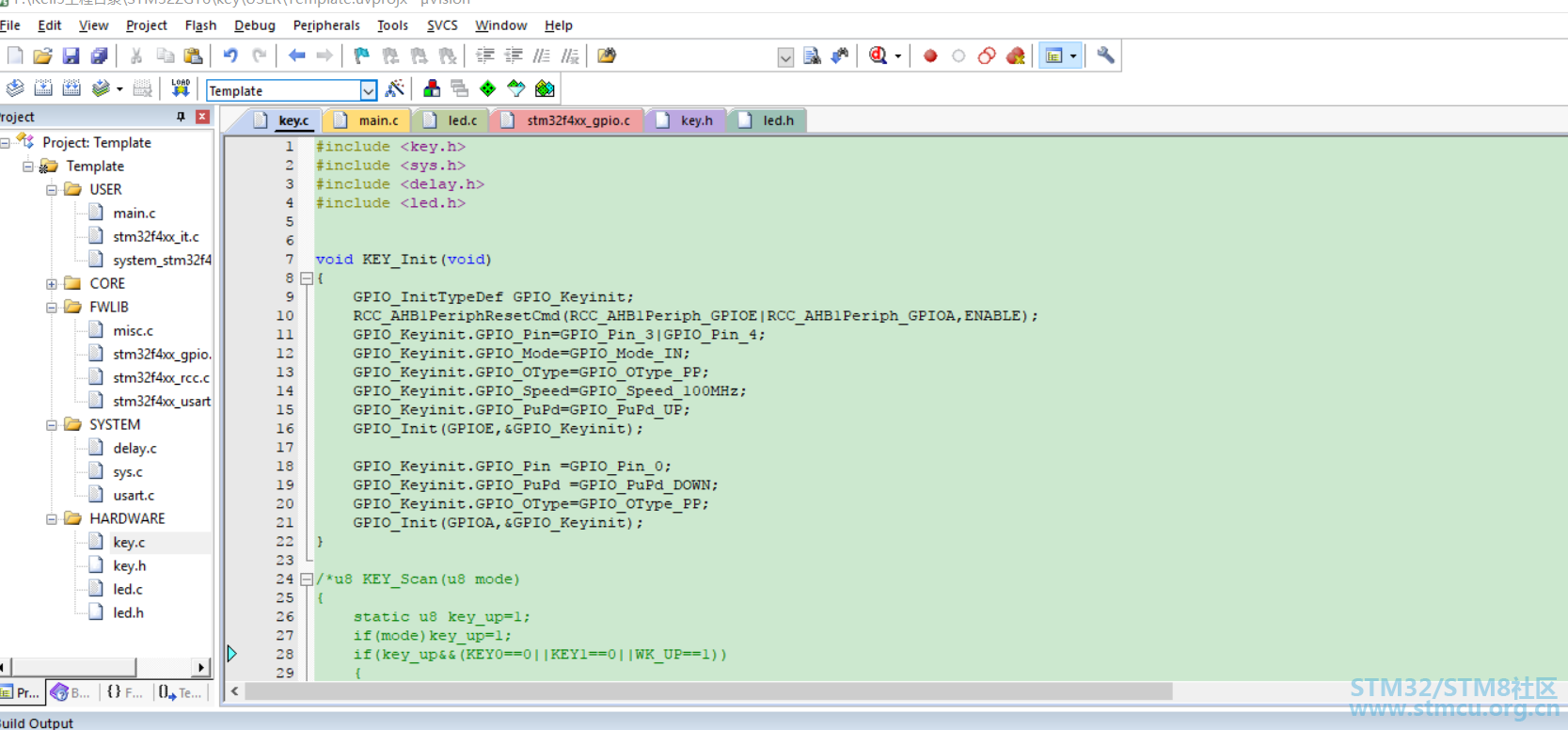Open a file using the folder icon

coord(42,56)
